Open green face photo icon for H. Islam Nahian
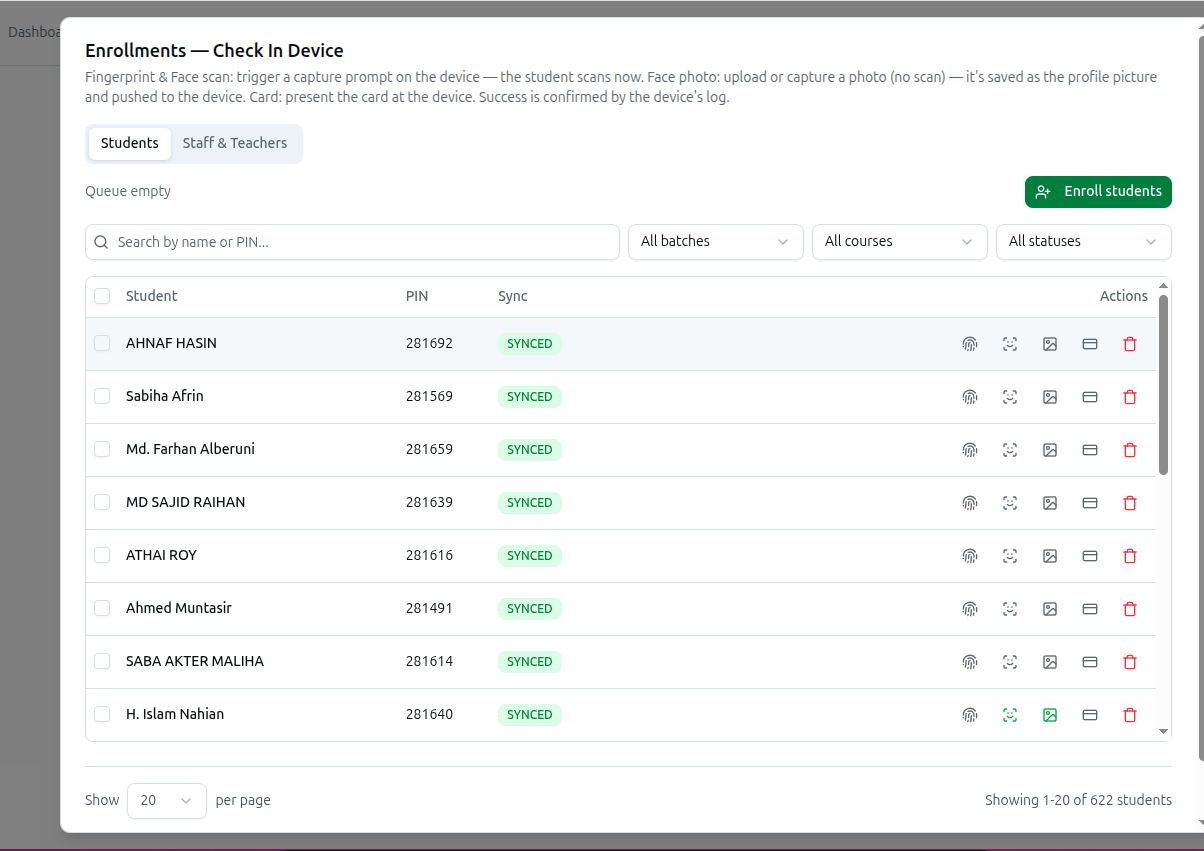Viewport: 1204px width, 851px height. 1050,715
